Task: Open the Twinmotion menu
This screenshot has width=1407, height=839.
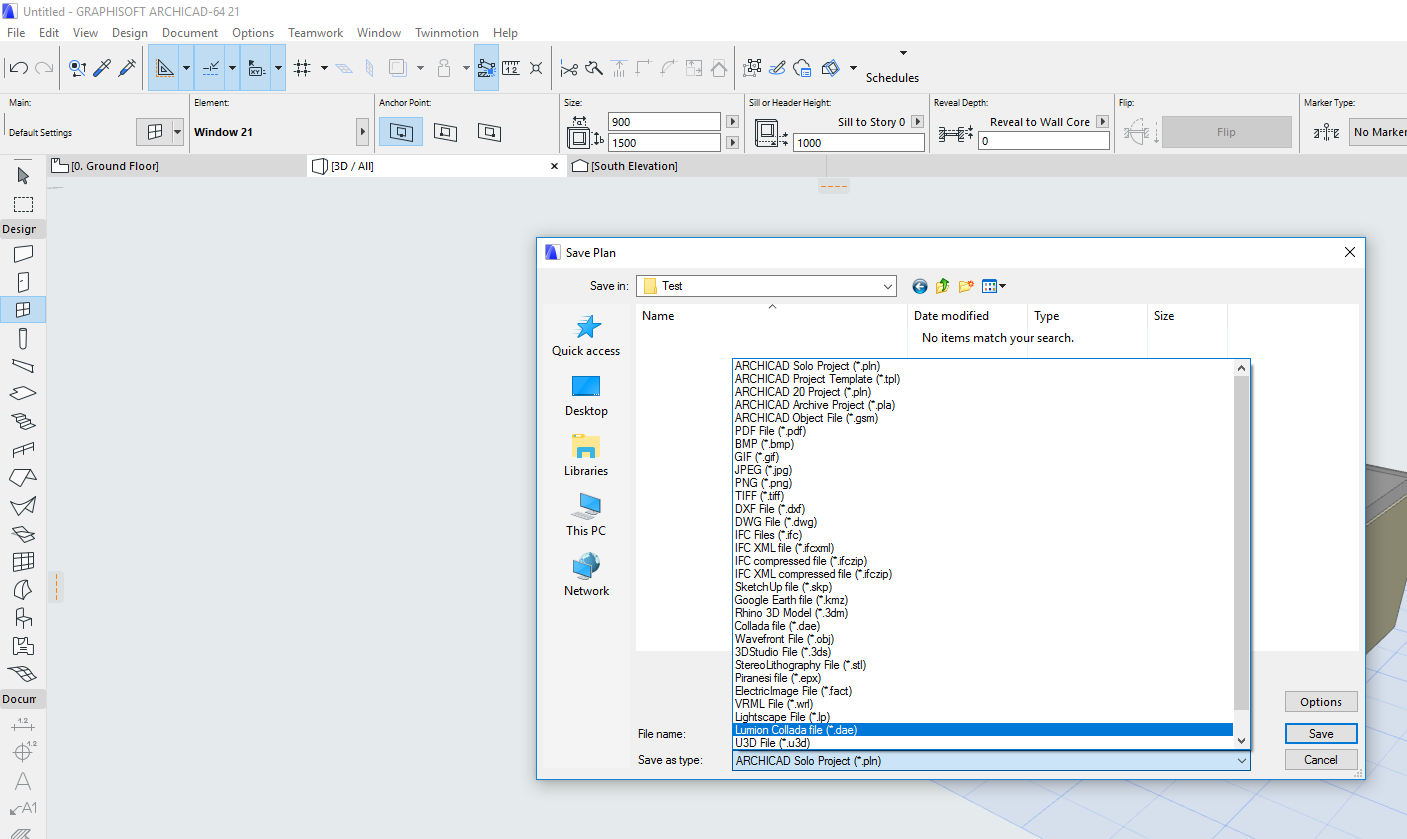Action: [447, 33]
